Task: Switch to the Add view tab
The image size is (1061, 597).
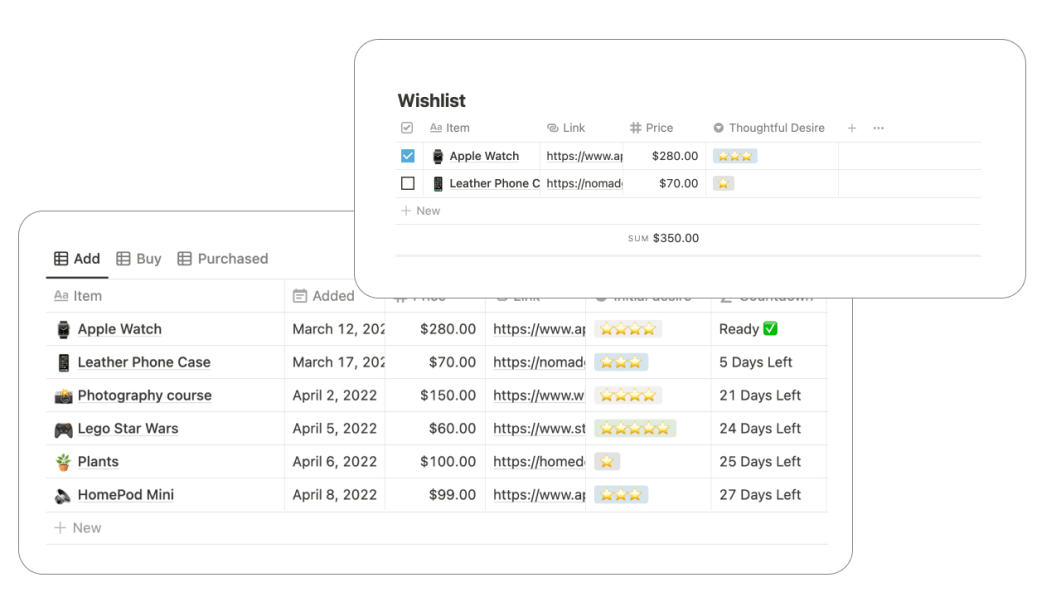Action: point(77,259)
